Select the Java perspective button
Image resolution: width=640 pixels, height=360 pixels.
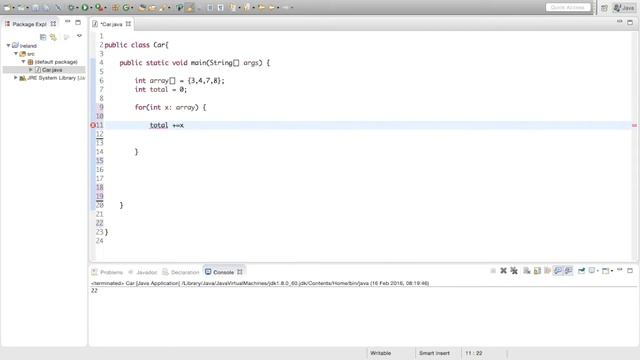click(624, 8)
